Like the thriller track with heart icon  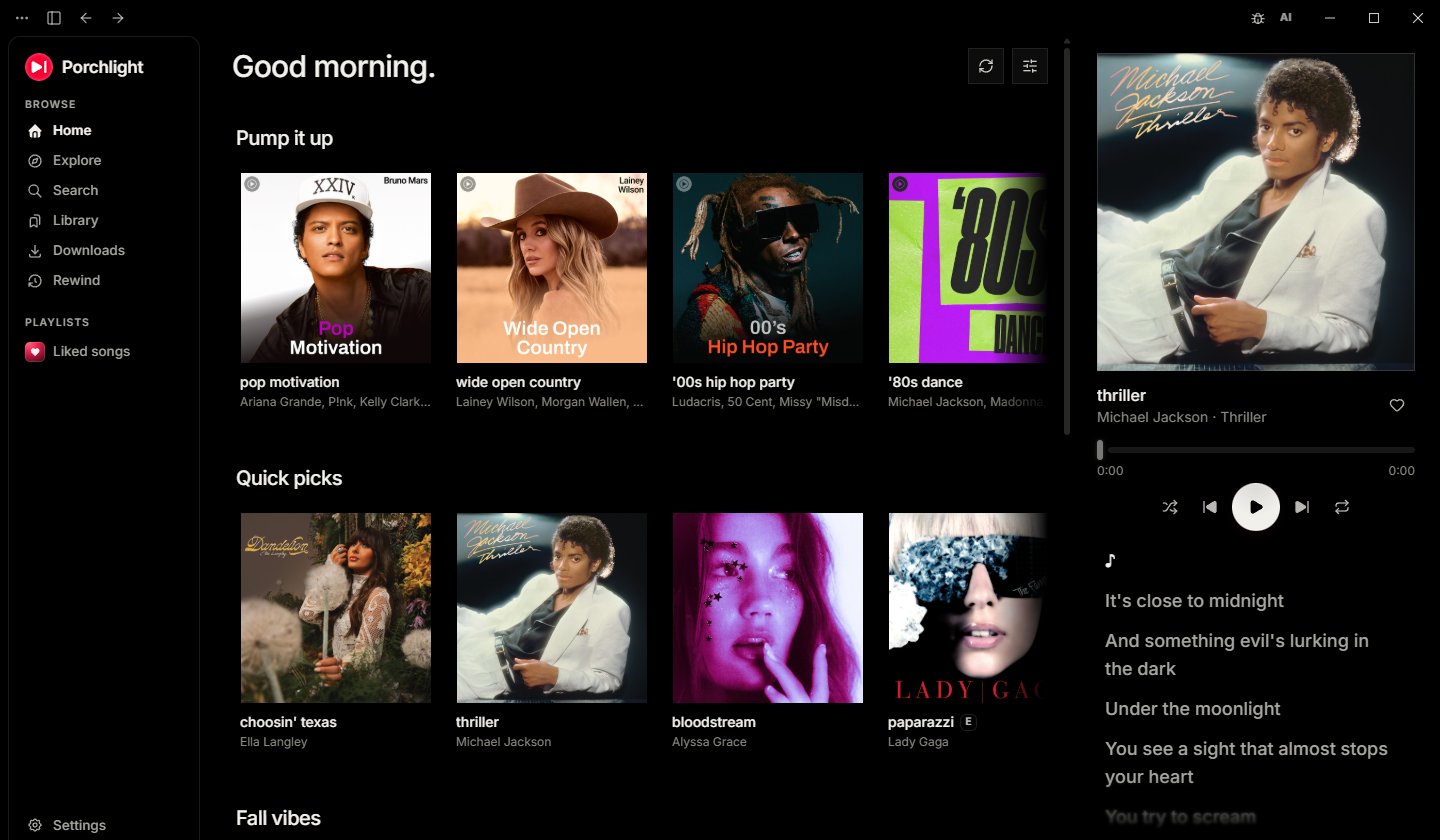(1397, 405)
